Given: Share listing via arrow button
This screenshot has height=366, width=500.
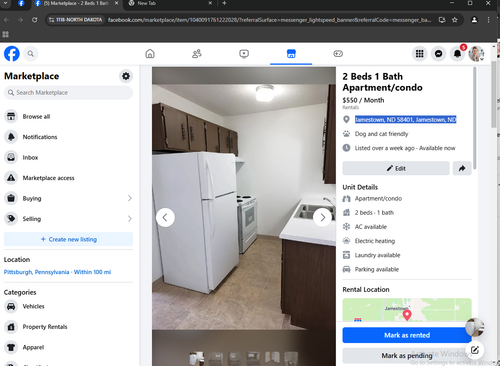Looking at the screenshot, I should [462, 168].
